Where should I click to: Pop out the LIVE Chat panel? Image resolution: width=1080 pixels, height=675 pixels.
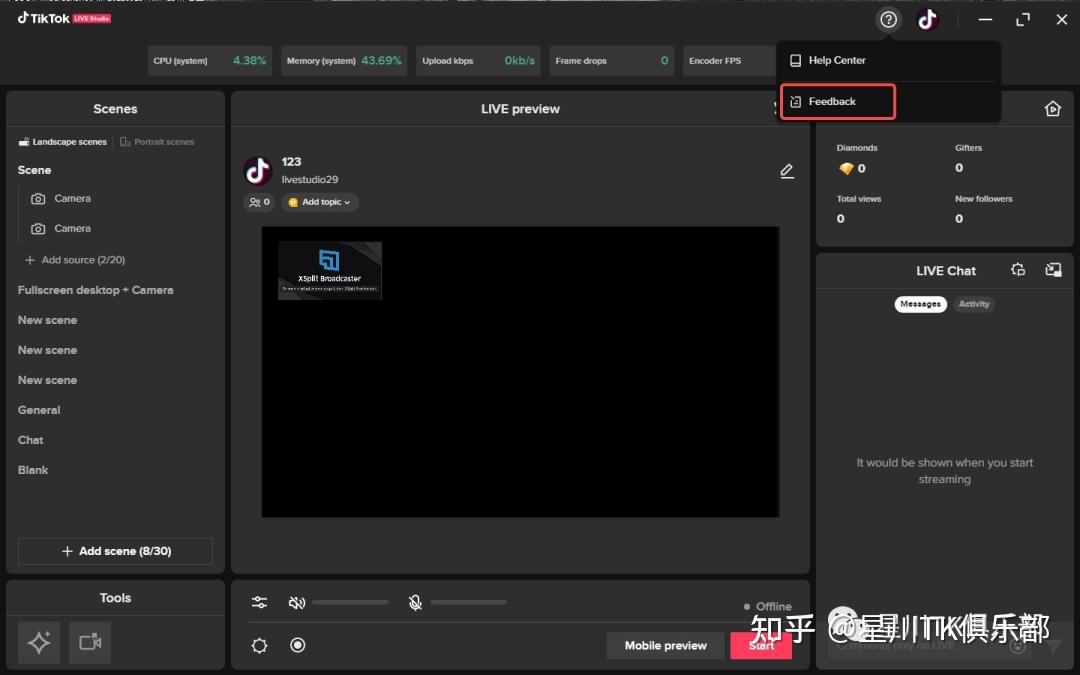click(1052, 269)
